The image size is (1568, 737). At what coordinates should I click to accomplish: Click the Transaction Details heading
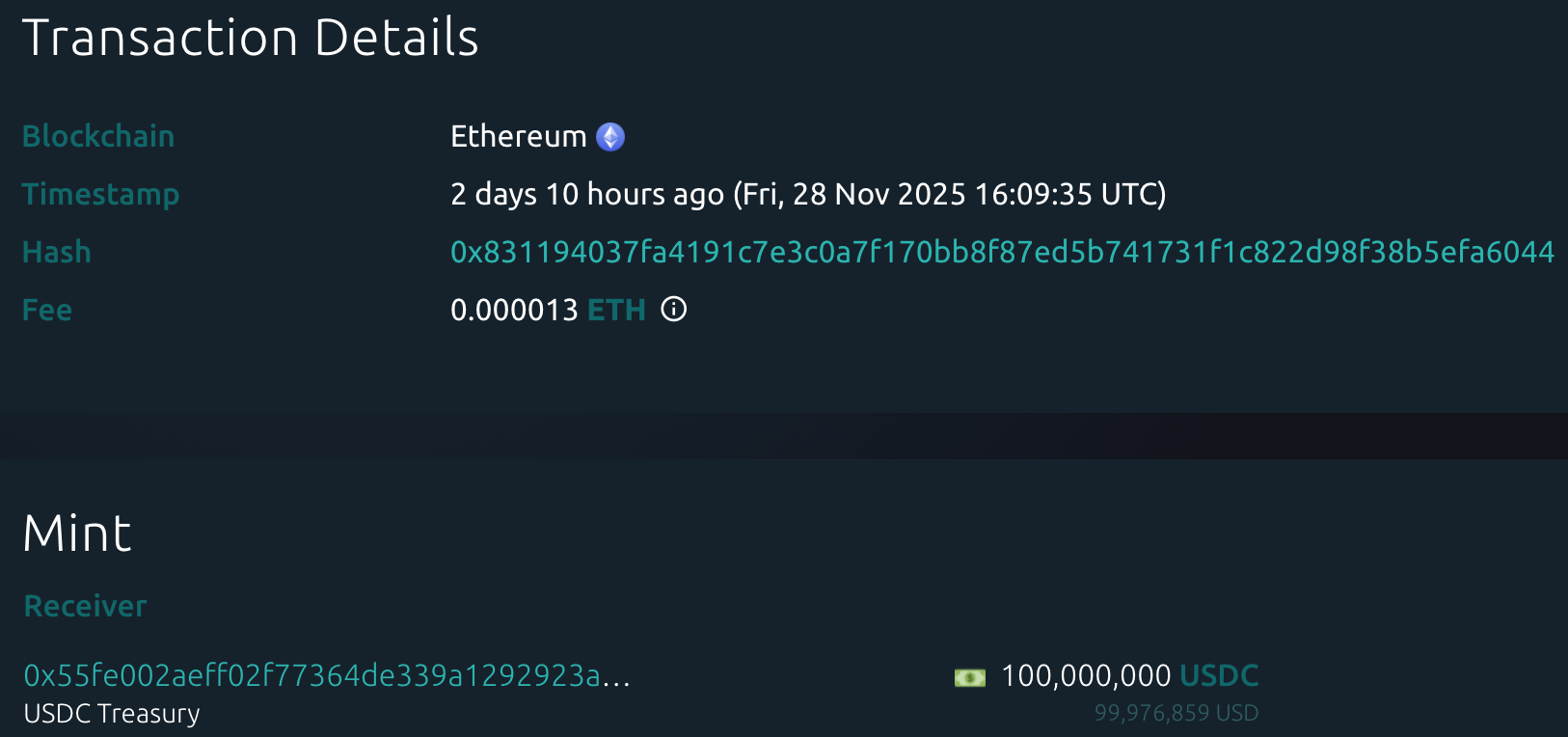tap(251, 39)
